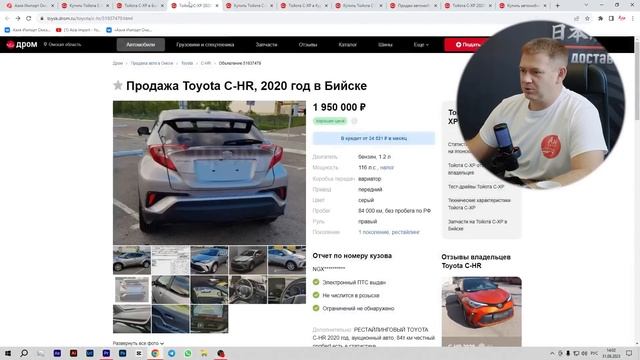The image size is (640, 360).
Task: Click the Drom logo in the header
Action: (22, 44)
